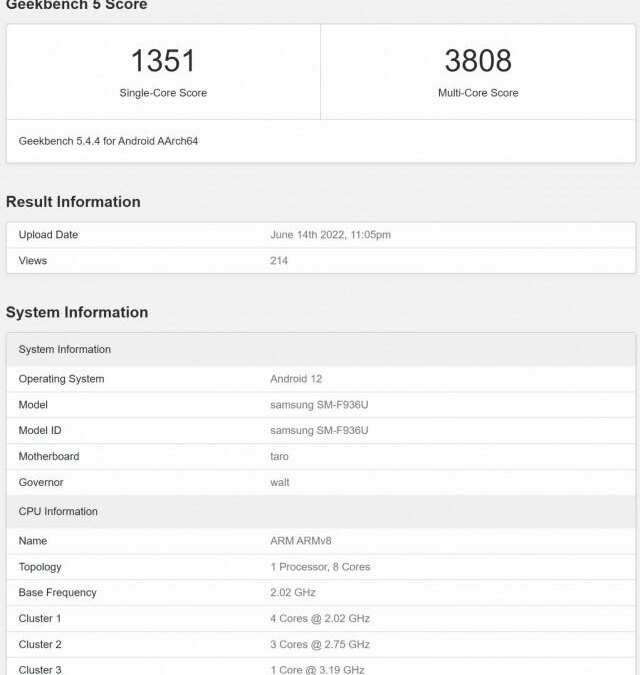Click the Single-Core Score label

(163, 93)
